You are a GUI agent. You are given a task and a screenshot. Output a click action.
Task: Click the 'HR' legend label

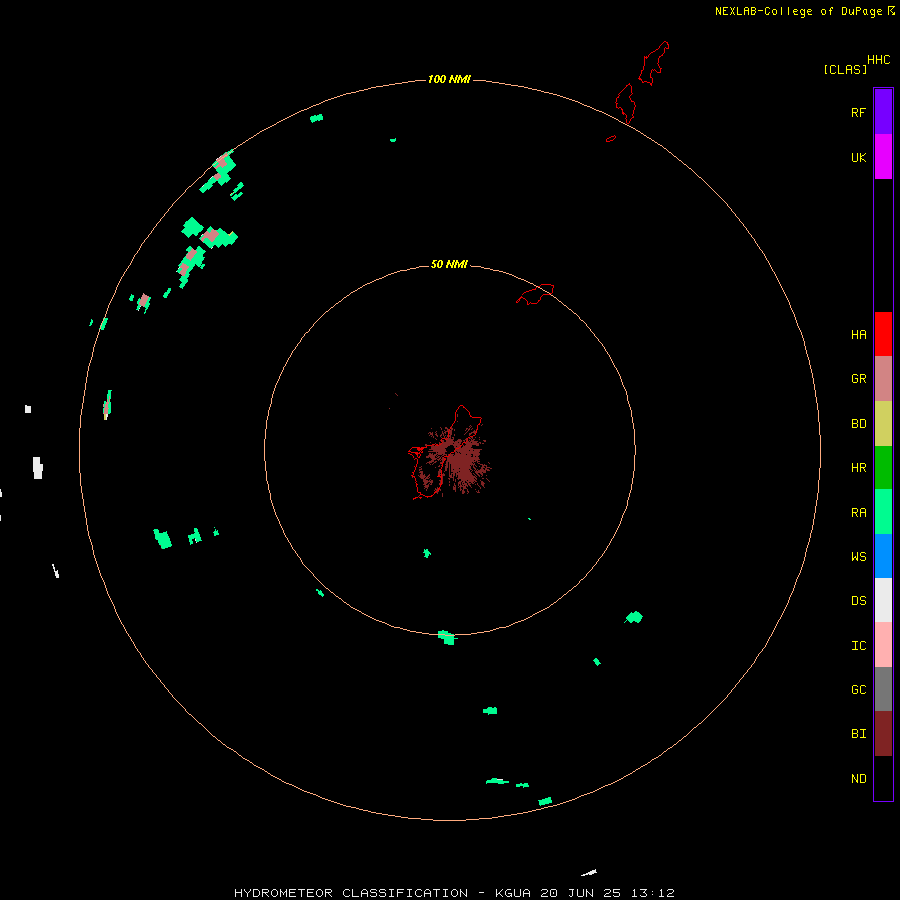coord(858,468)
